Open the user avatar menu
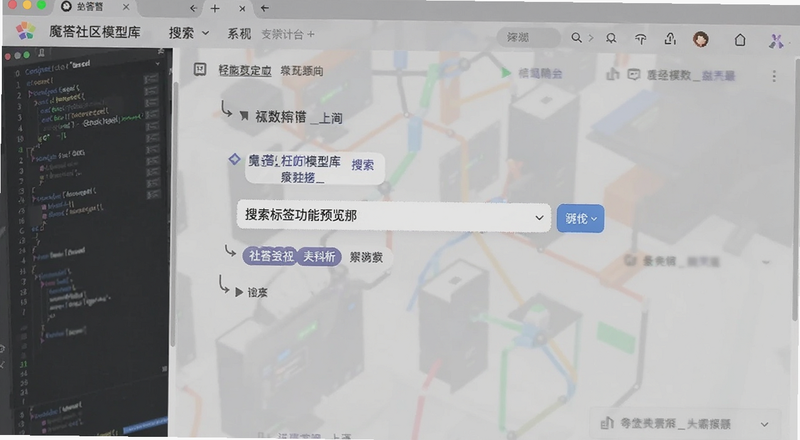This screenshot has width=800, height=440. point(701,39)
